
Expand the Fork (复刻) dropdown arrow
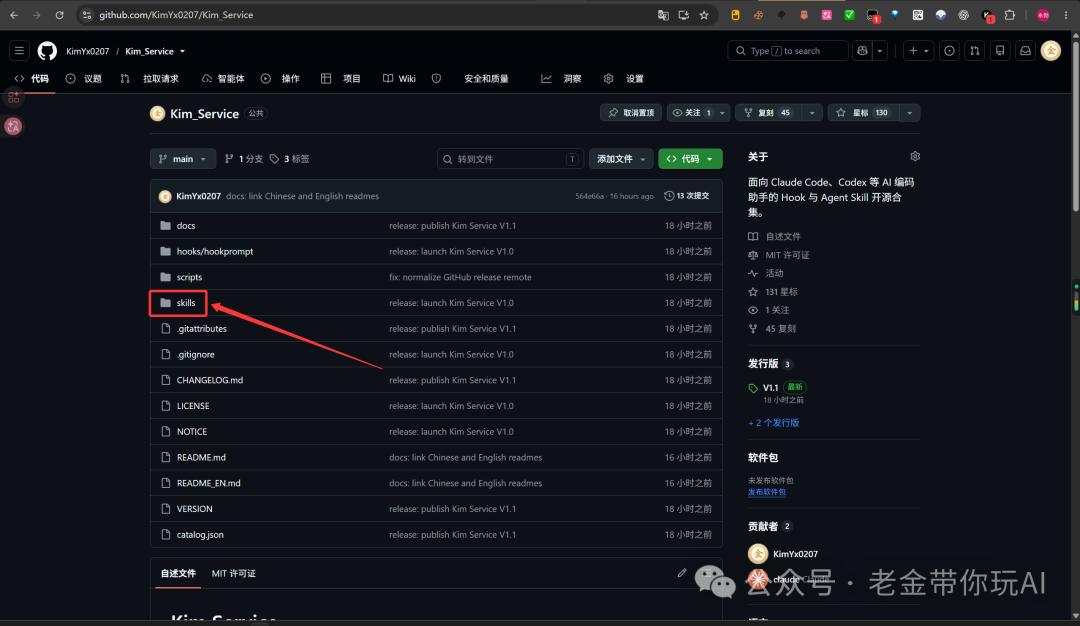pos(812,113)
